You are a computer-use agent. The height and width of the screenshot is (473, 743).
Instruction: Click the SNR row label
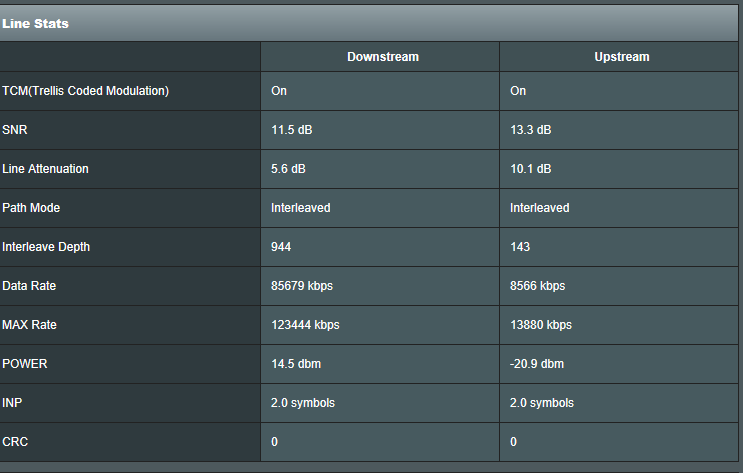(16, 130)
